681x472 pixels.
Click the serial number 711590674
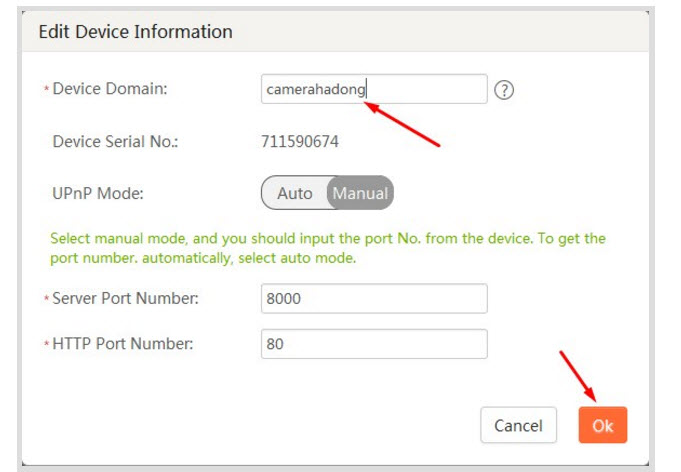(x=300, y=142)
